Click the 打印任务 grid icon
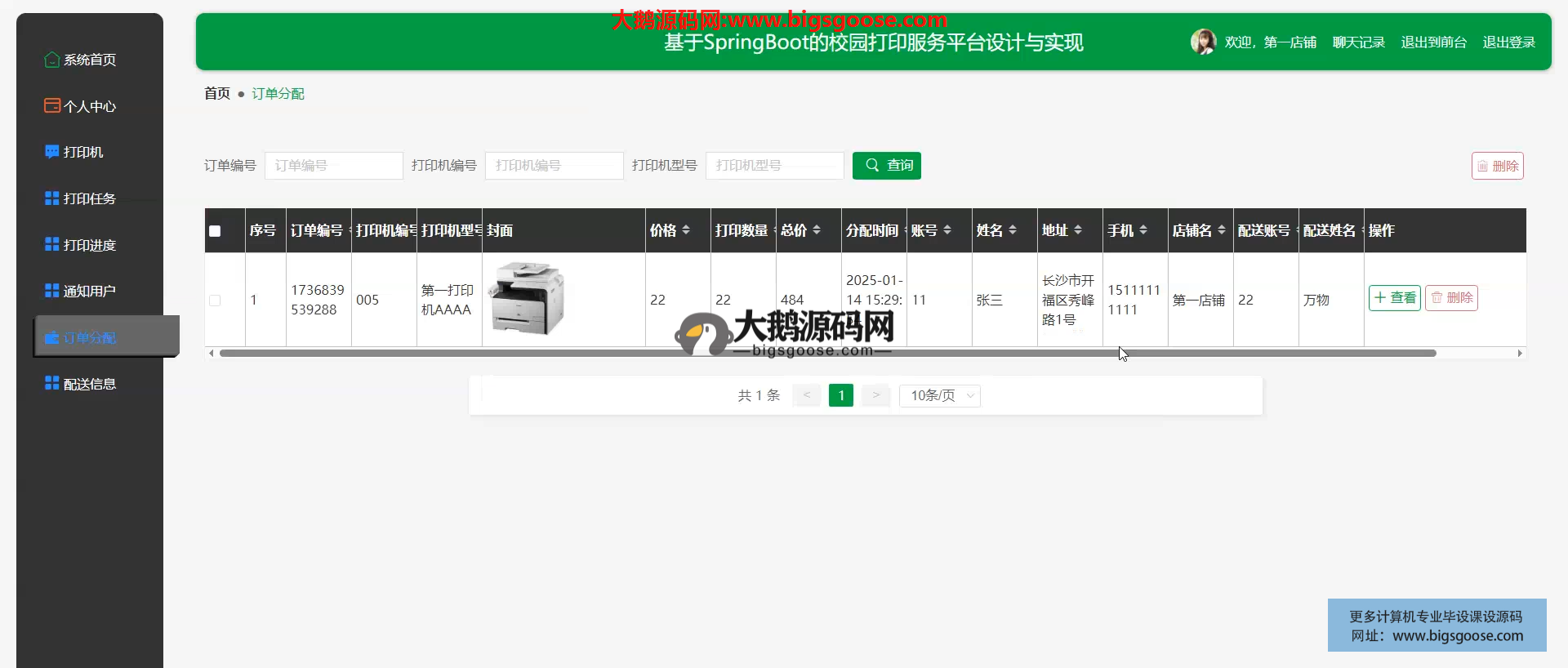Image resolution: width=1568 pixels, height=668 pixels. click(51, 198)
